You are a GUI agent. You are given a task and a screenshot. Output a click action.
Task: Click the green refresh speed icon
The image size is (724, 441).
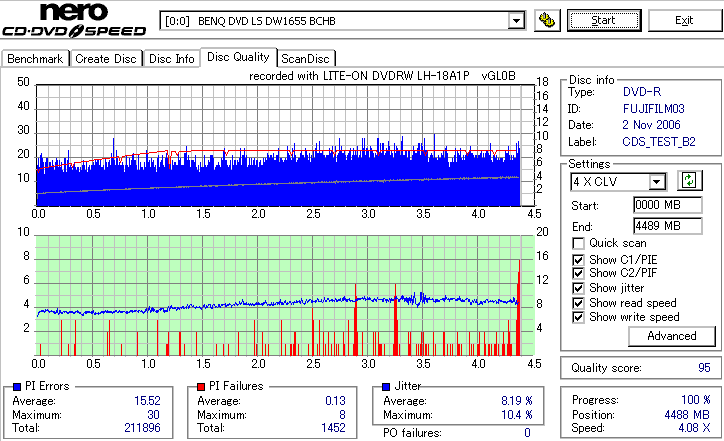pos(689,181)
